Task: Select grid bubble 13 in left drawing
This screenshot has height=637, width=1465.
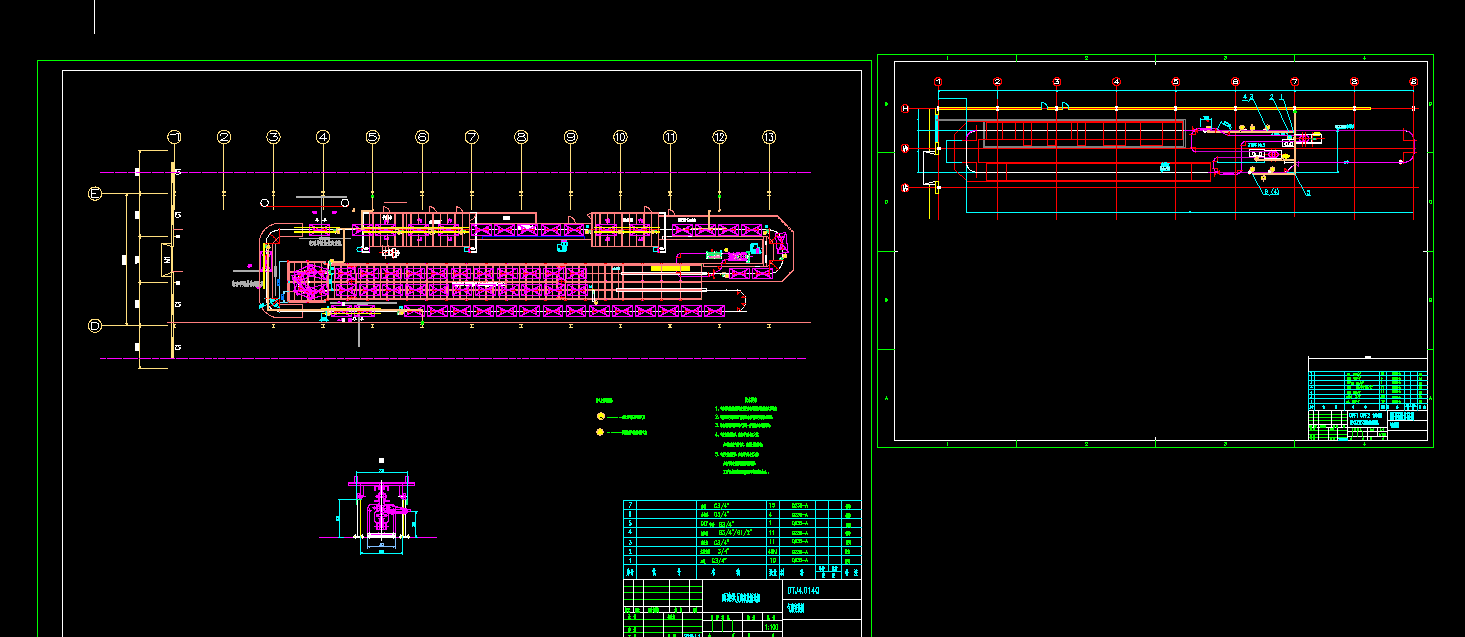Action: pos(769,137)
